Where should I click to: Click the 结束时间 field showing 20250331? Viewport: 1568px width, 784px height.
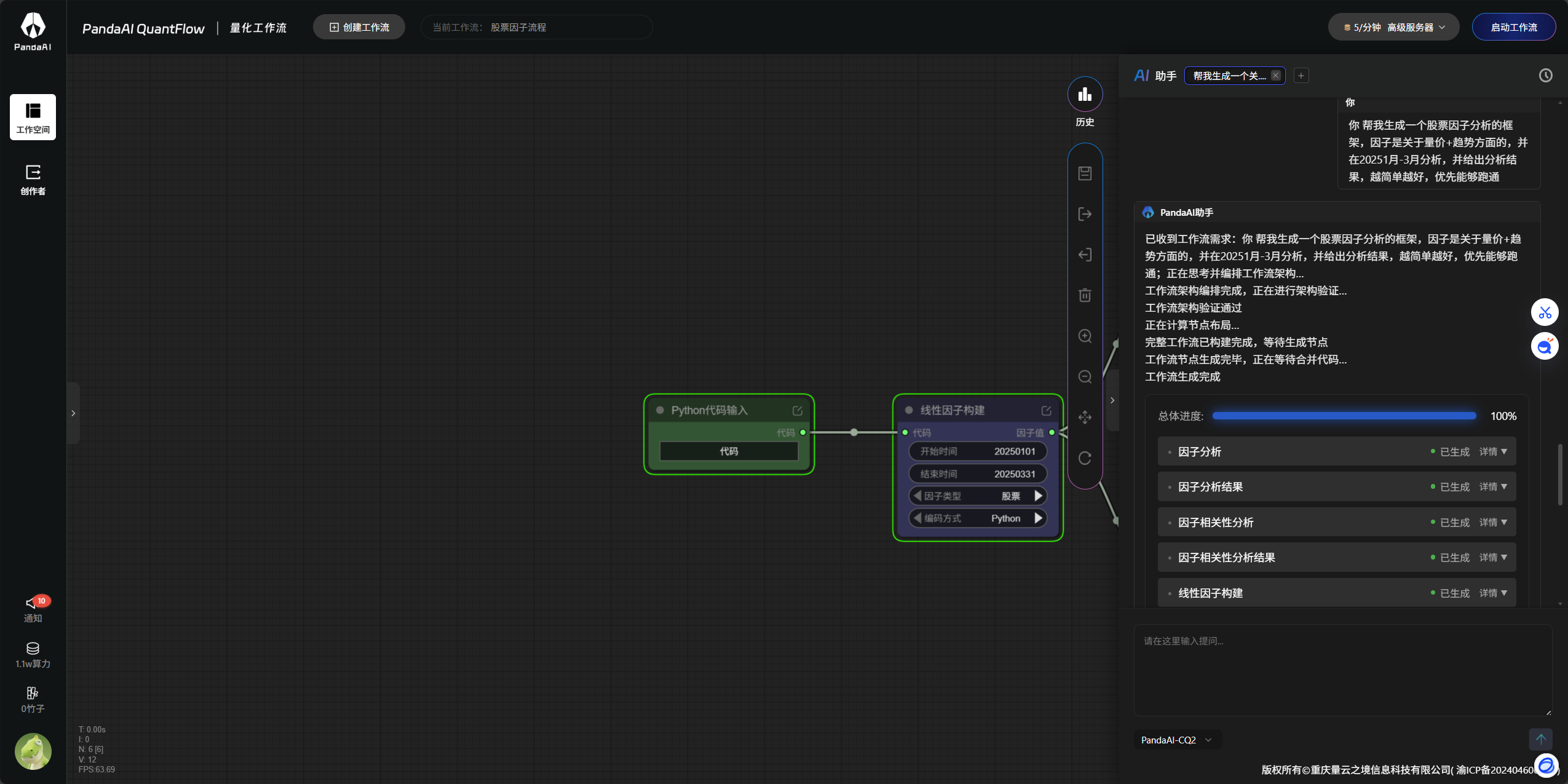(x=978, y=473)
